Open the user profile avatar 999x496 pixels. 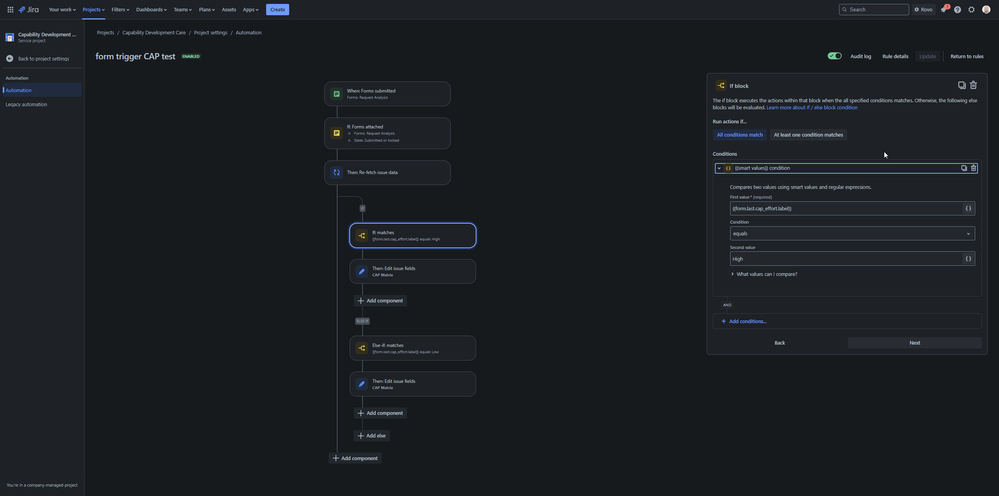tap(986, 10)
